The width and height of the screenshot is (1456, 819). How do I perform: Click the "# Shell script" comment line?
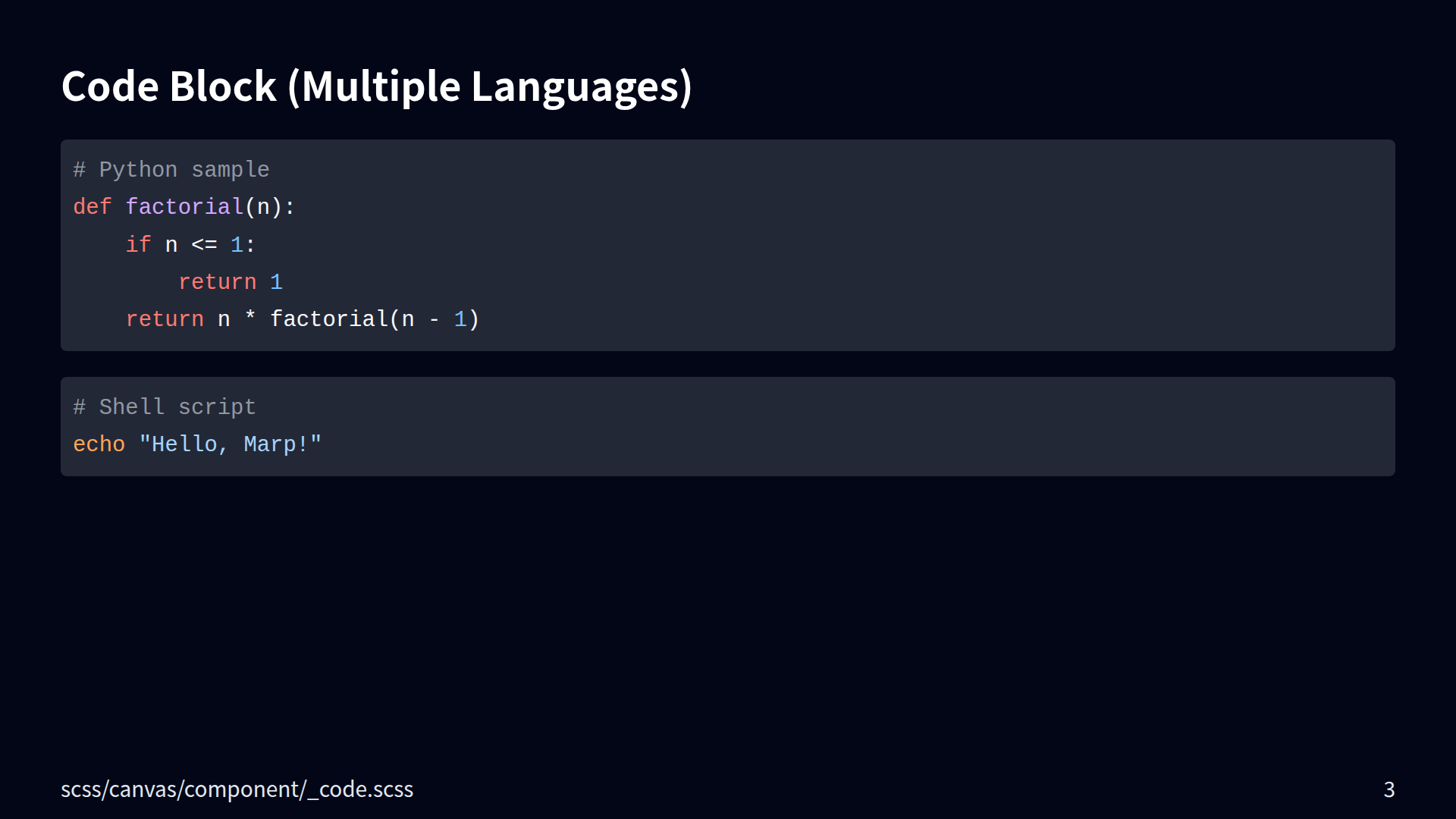pos(165,407)
